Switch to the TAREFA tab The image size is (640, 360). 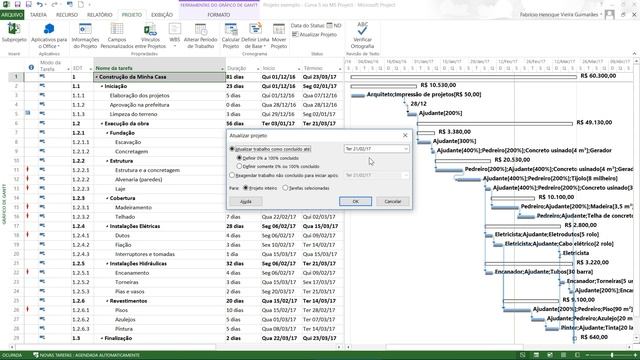click(x=38, y=15)
